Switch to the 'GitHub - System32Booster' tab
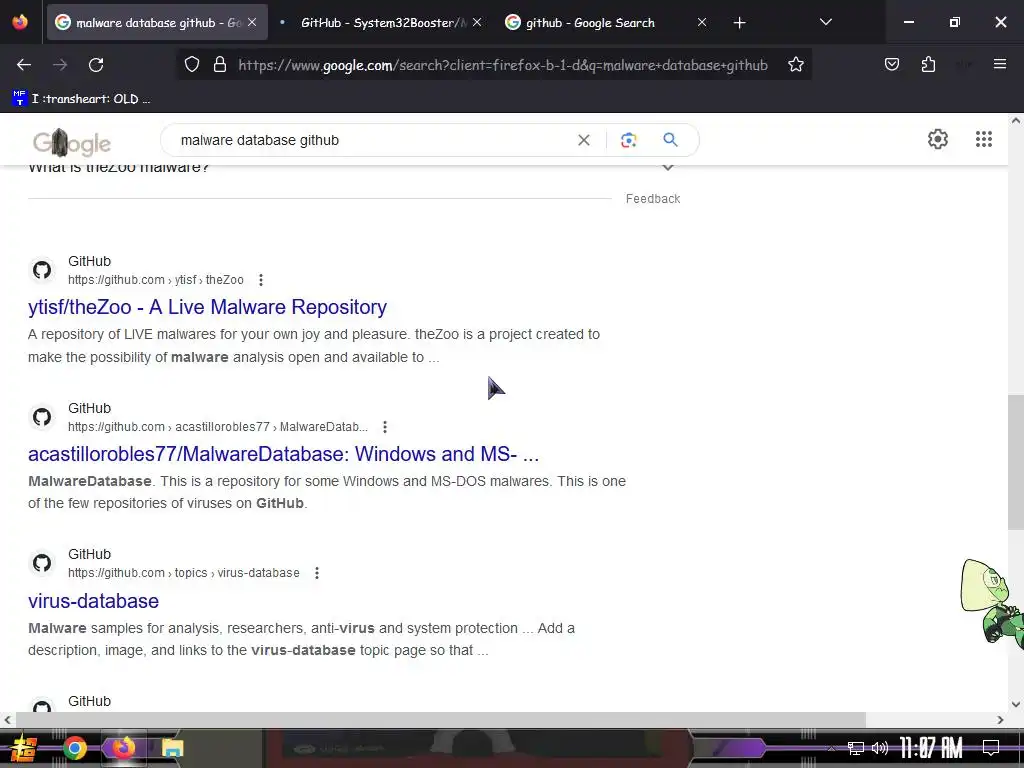The height and width of the screenshot is (768, 1024). pyautogui.click(x=383, y=23)
